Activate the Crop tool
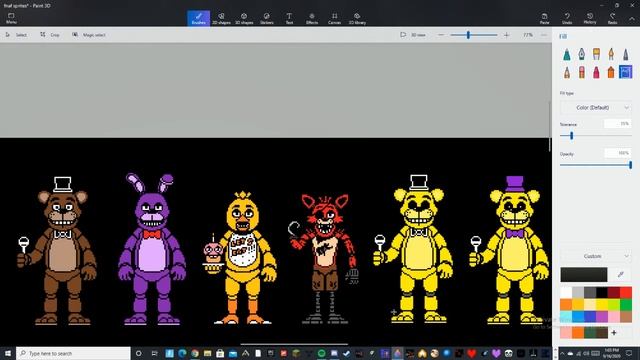640x360 pixels. (x=50, y=35)
